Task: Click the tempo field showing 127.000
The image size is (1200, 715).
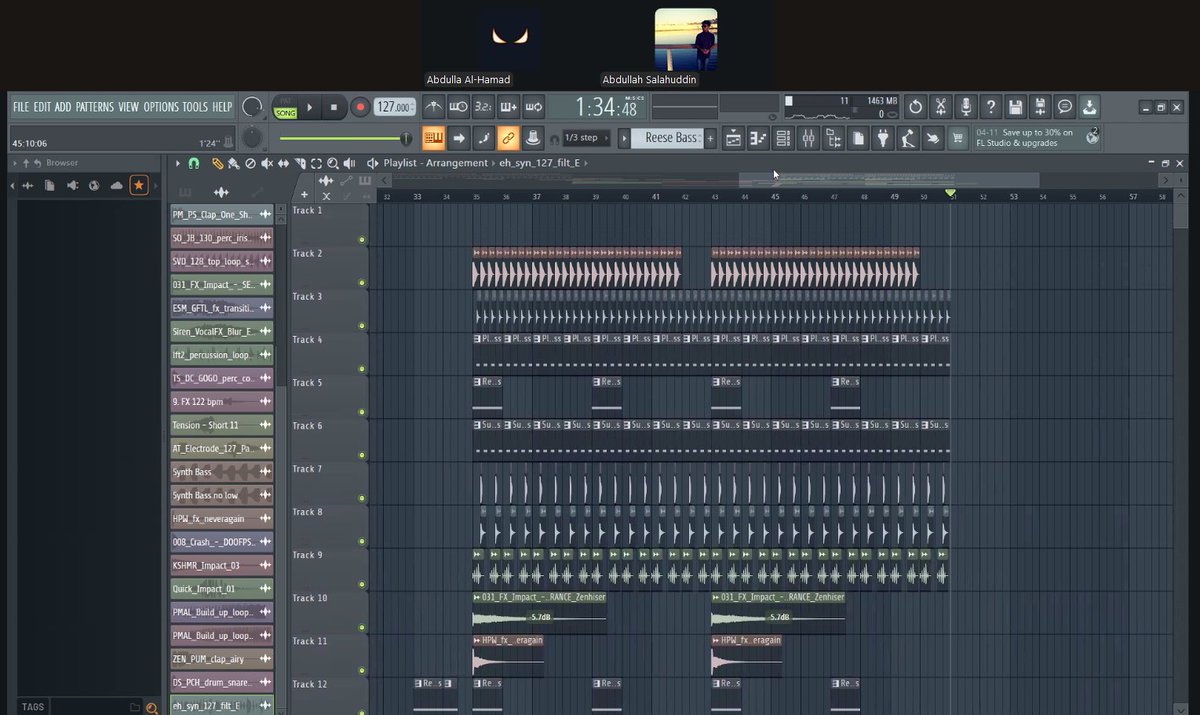Action: (395, 107)
